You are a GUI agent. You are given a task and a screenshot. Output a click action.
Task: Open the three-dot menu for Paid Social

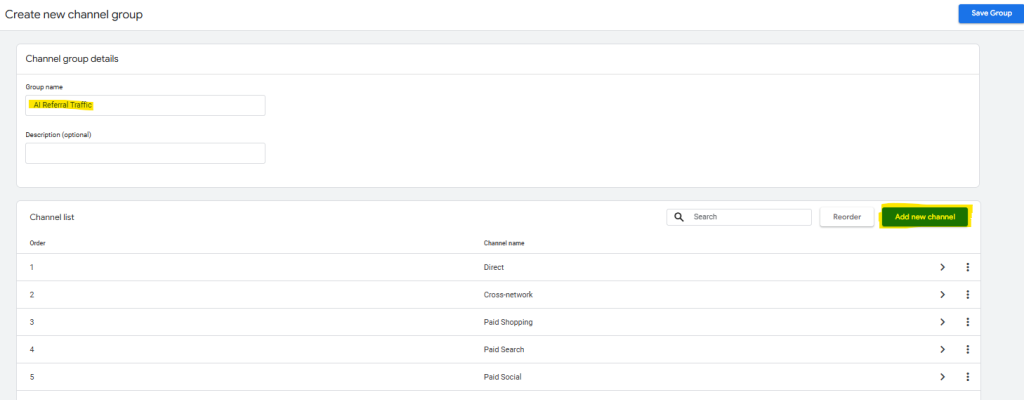[x=967, y=377]
